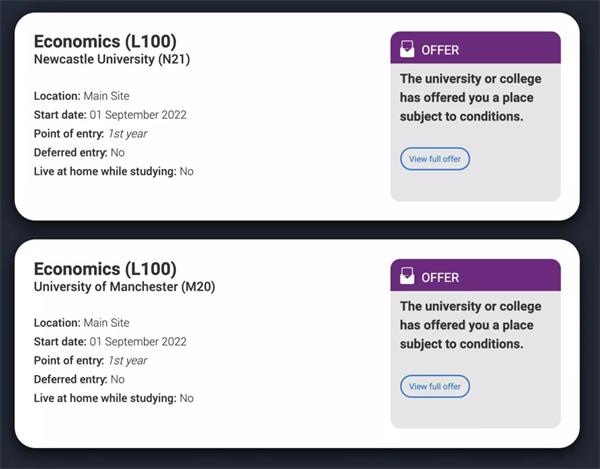The height and width of the screenshot is (469, 600).
Task: Click Manchester's Point of entry 1st year
Action: click(x=90, y=360)
